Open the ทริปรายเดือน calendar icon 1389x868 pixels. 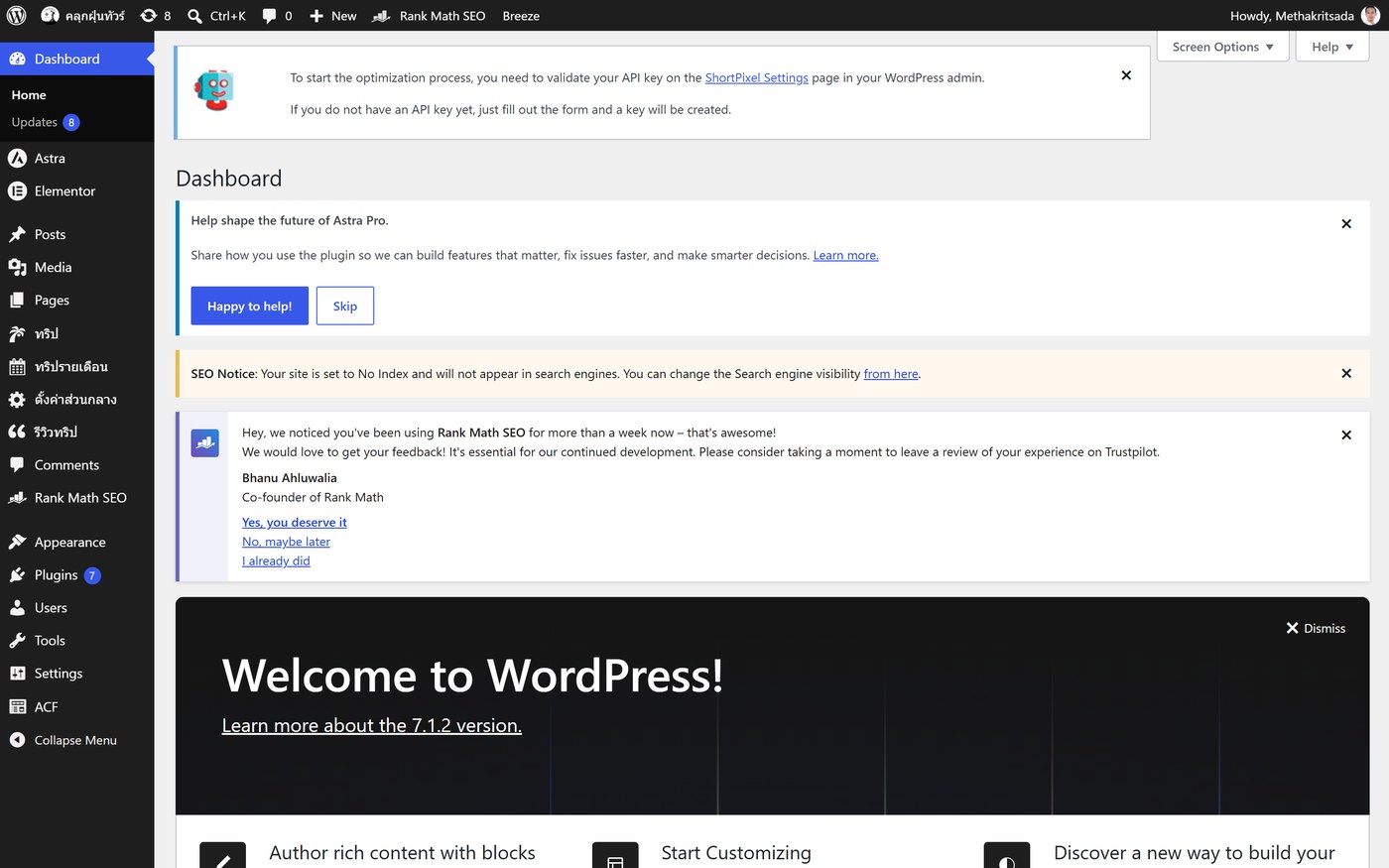click(17, 366)
